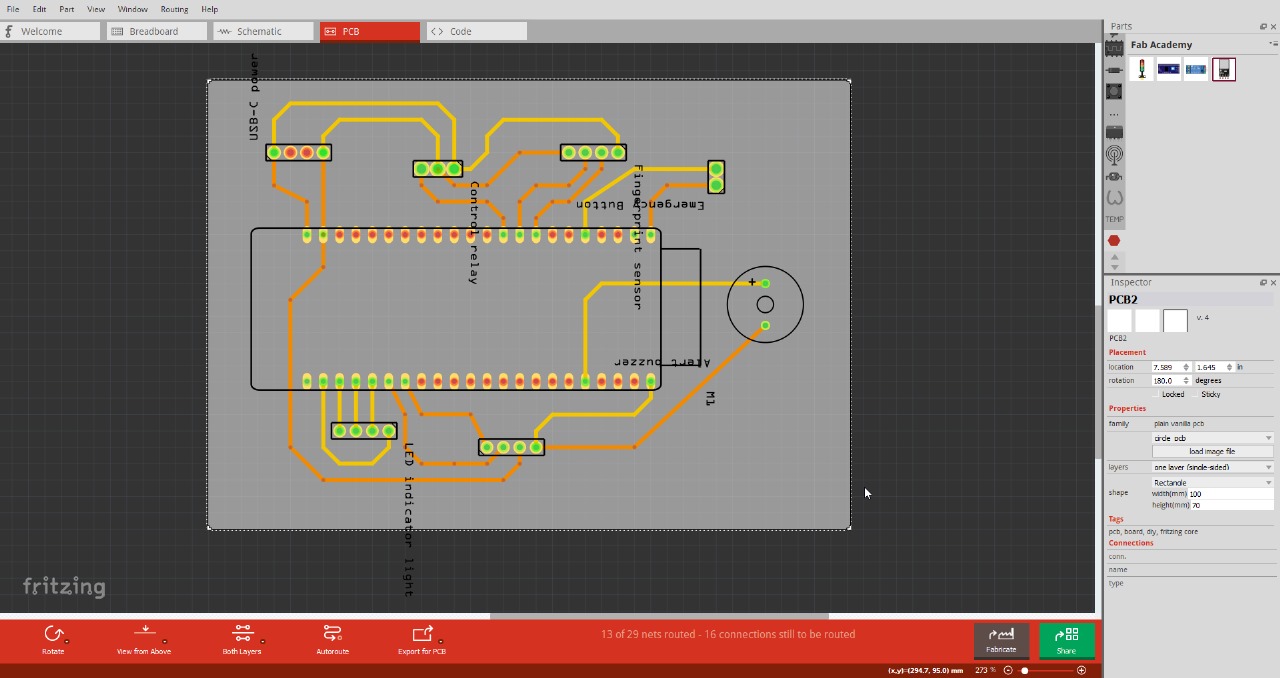Switch to the Schematic tab
This screenshot has width=1280, height=678.
[264, 31]
